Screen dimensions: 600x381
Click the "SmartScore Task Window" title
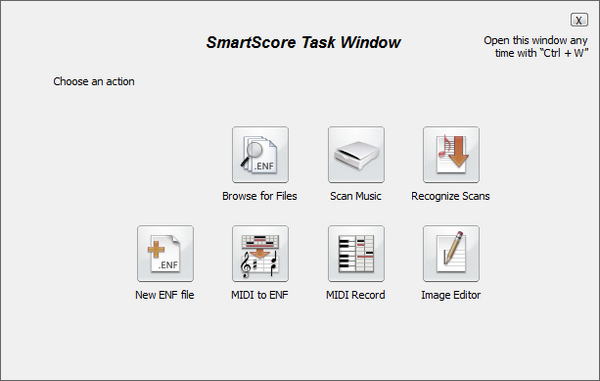pos(303,42)
